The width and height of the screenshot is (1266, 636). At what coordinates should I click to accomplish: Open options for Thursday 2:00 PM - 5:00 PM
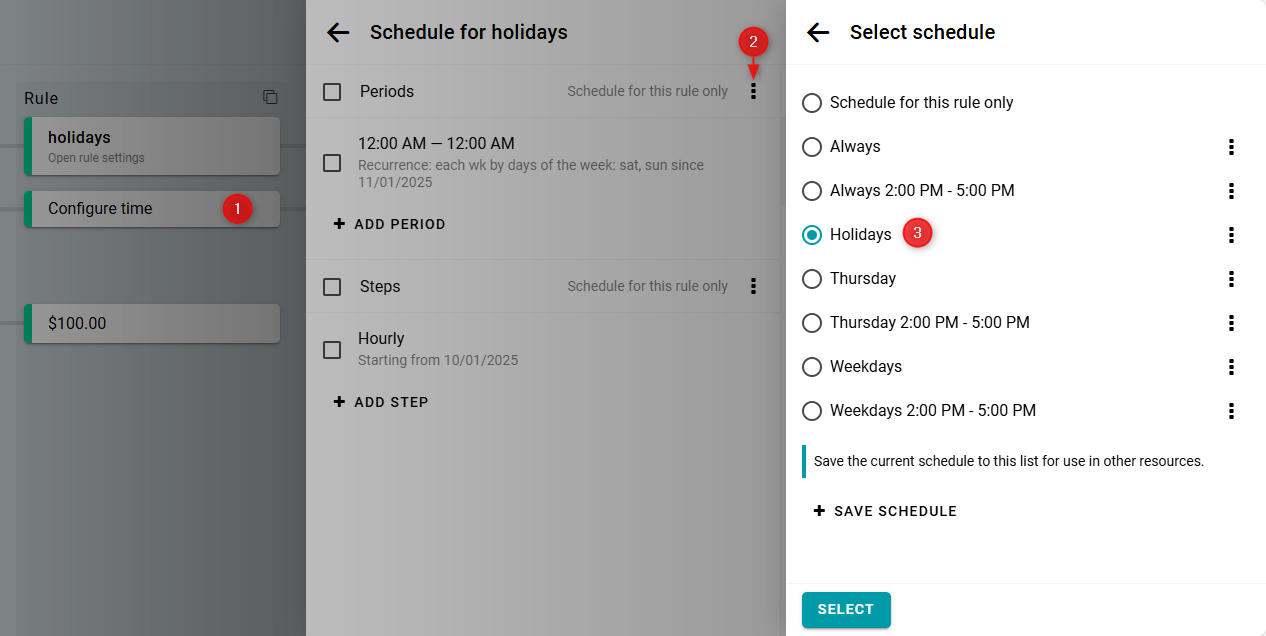(1231, 323)
